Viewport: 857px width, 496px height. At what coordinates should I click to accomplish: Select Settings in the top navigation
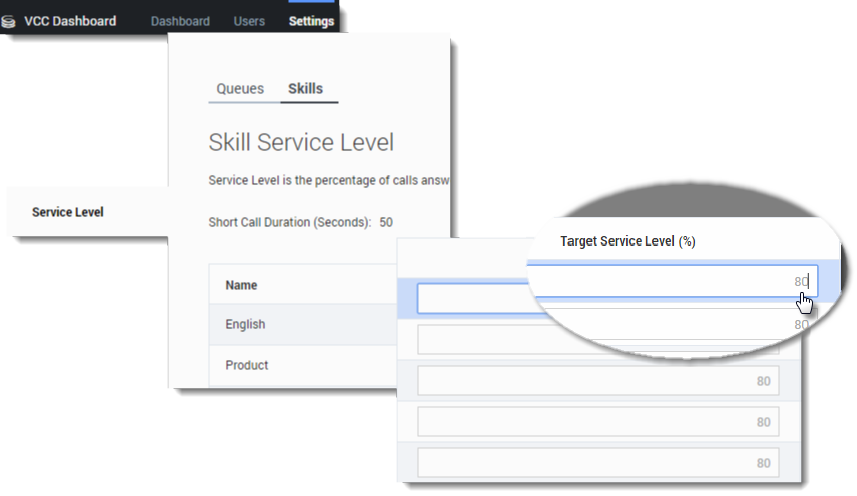[x=311, y=21]
